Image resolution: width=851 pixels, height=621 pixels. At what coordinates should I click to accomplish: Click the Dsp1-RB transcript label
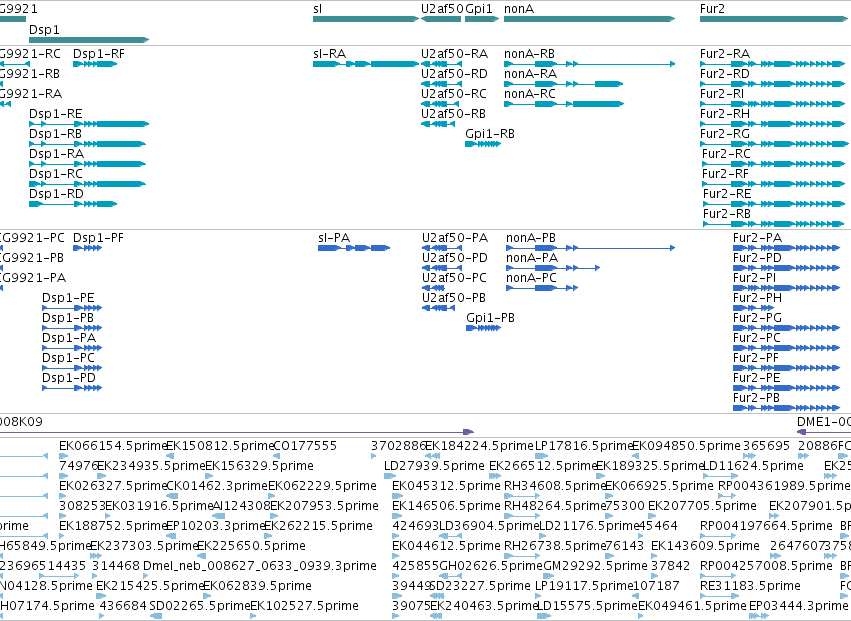tap(55, 134)
